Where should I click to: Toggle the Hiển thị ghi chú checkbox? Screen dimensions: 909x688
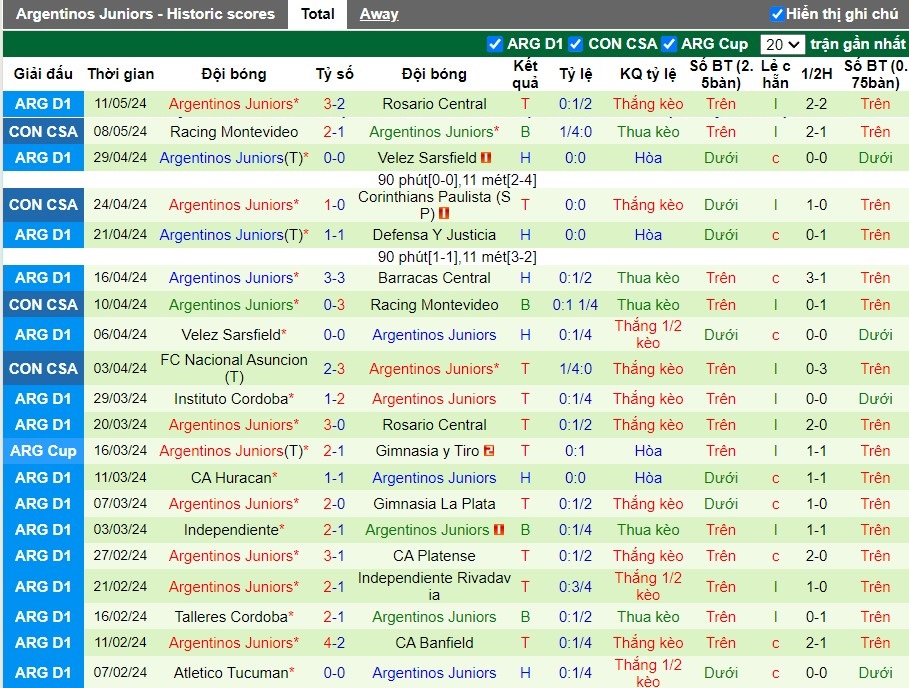(777, 14)
